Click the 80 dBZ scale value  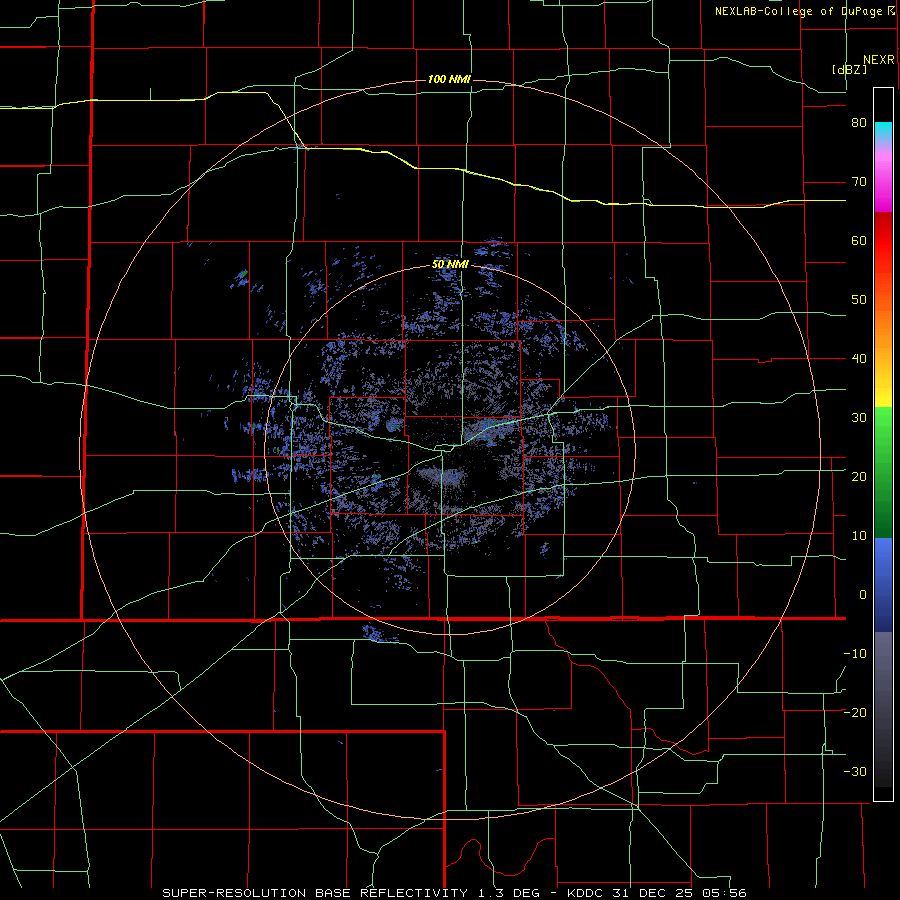(x=859, y=123)
